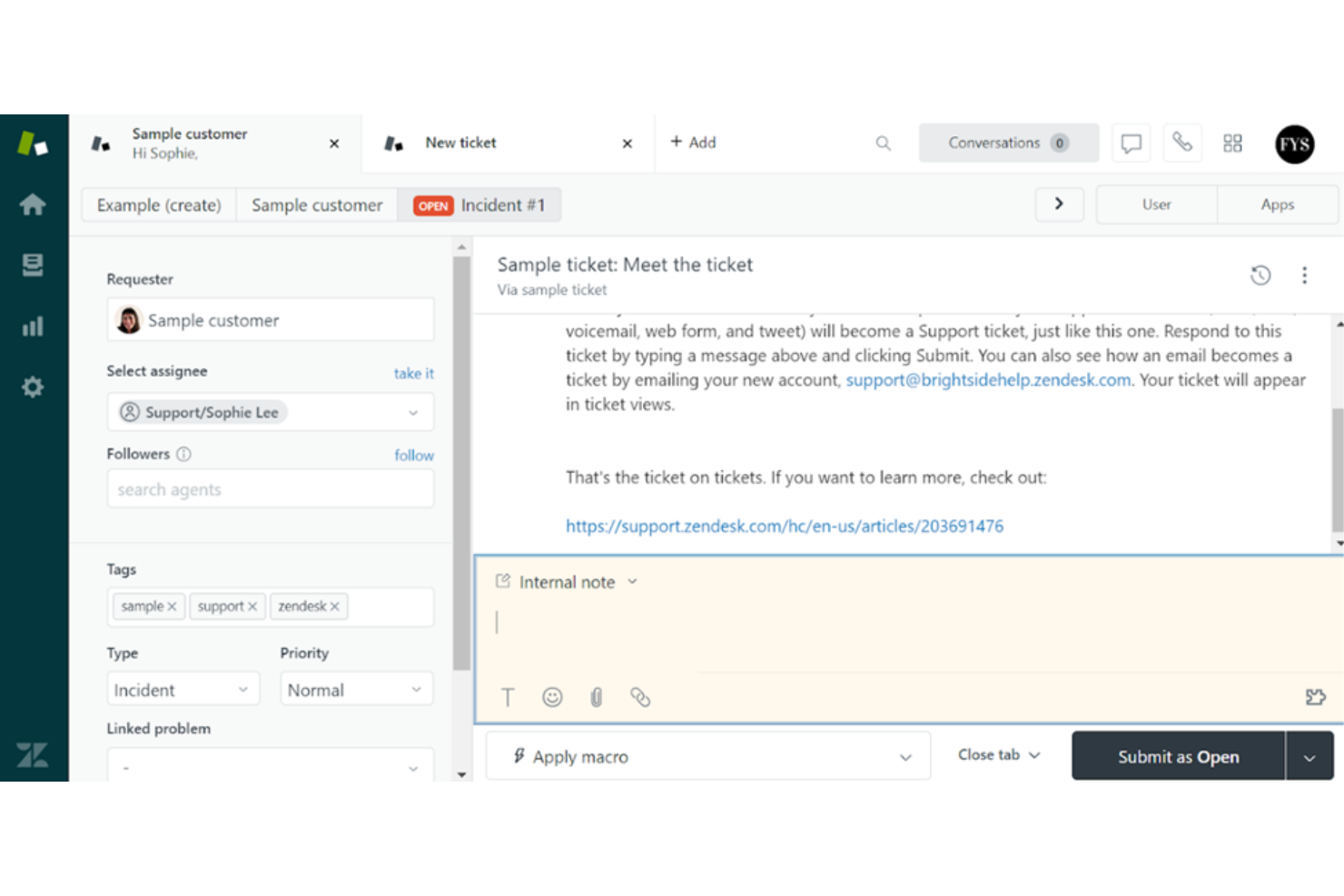Image resolution: width=1344 pixels, height=896 pixels.
Task: Attach a file using the paperclip icon
Action: (x=597, y=697)
